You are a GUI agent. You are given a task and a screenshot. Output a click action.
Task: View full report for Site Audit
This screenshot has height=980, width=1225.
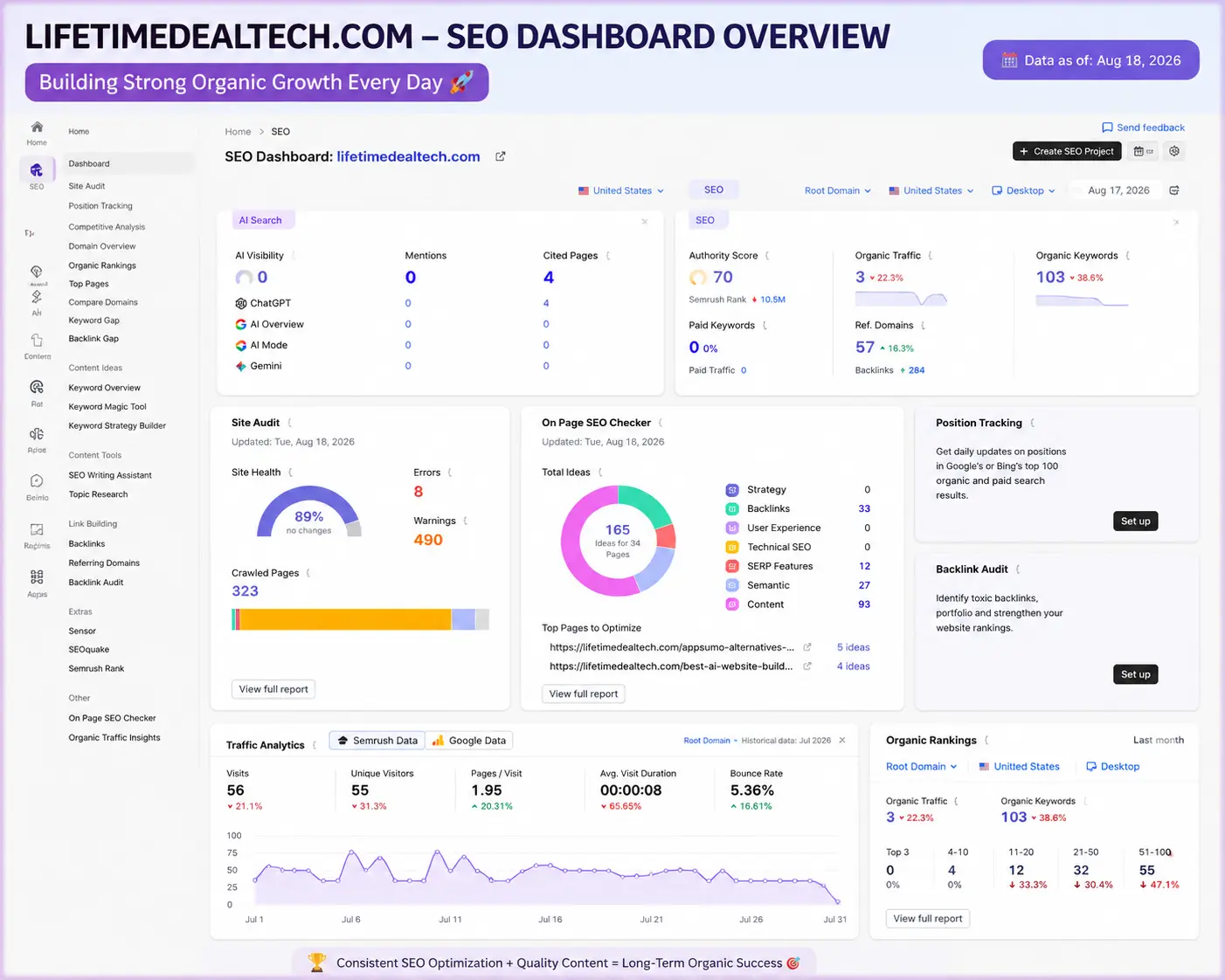point(273,689)
